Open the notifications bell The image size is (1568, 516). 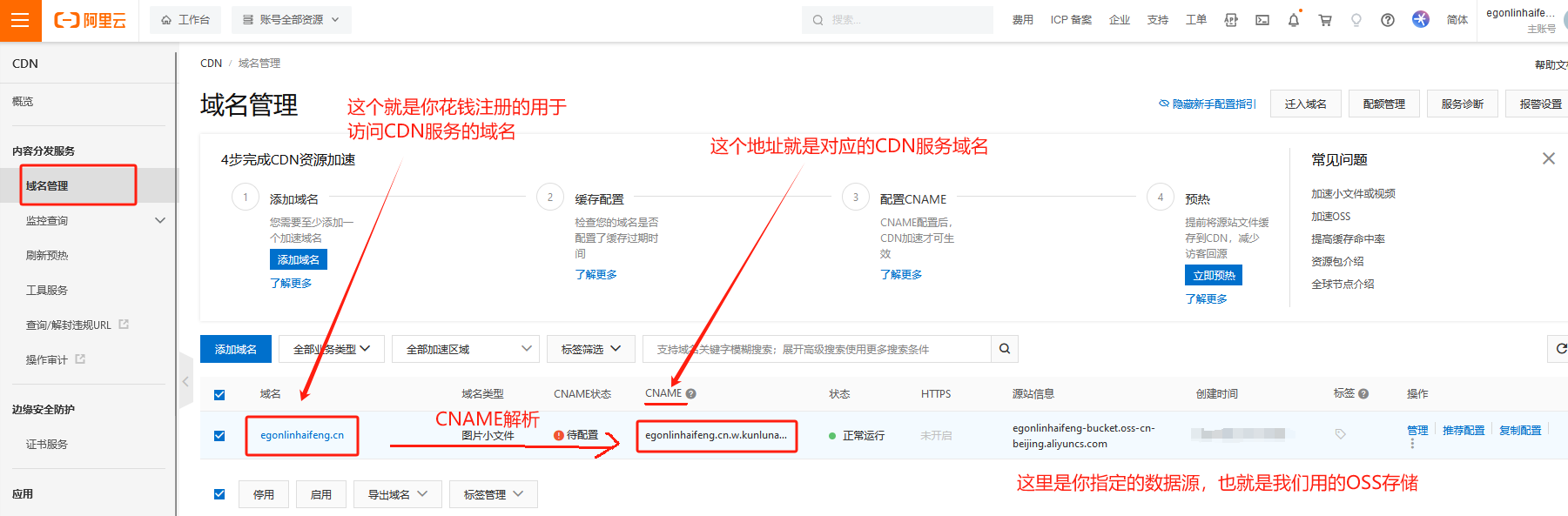[x=1293, y=20]
